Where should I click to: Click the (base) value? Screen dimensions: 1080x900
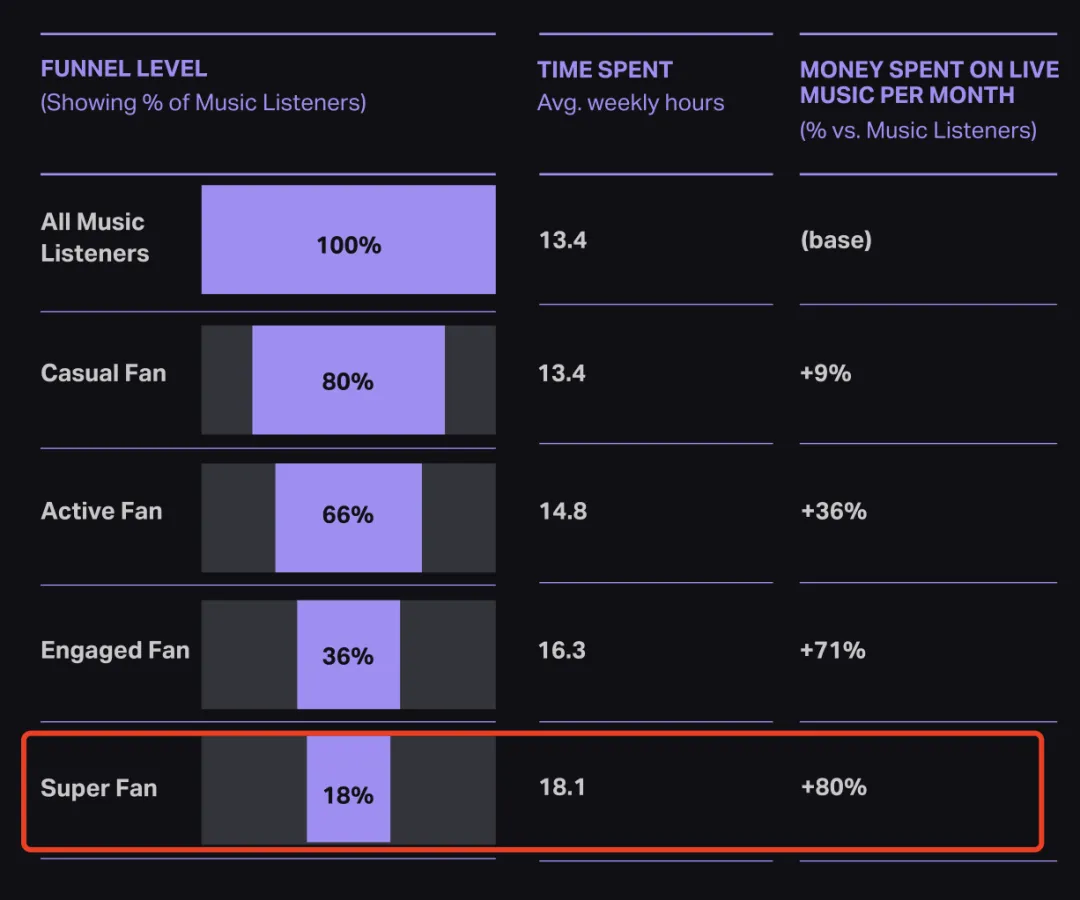[836, 240]
